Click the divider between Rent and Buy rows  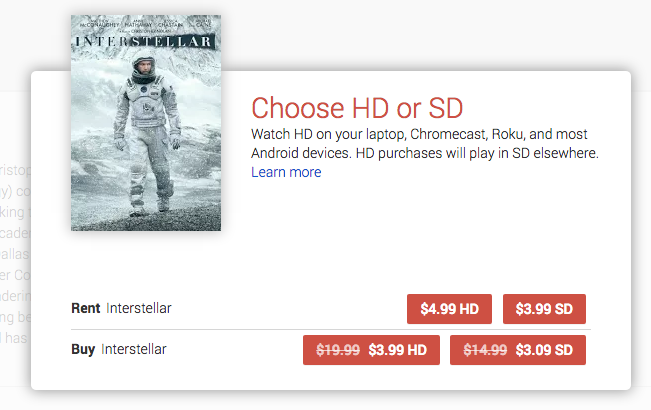click(330, 329)
